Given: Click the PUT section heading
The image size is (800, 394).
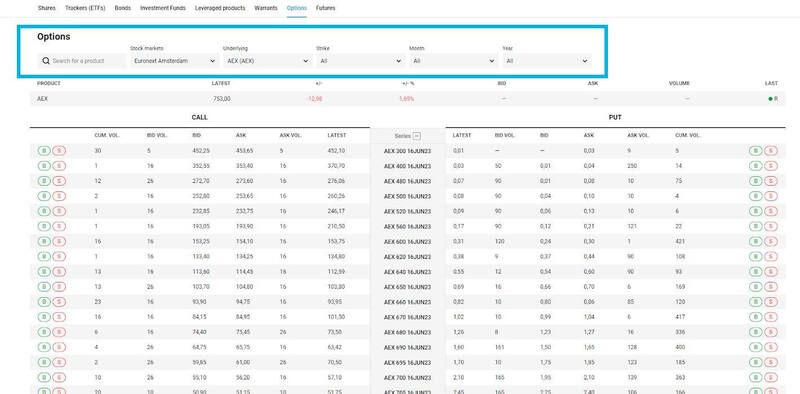Looking at the screenshot, I should tap(615, 117).
